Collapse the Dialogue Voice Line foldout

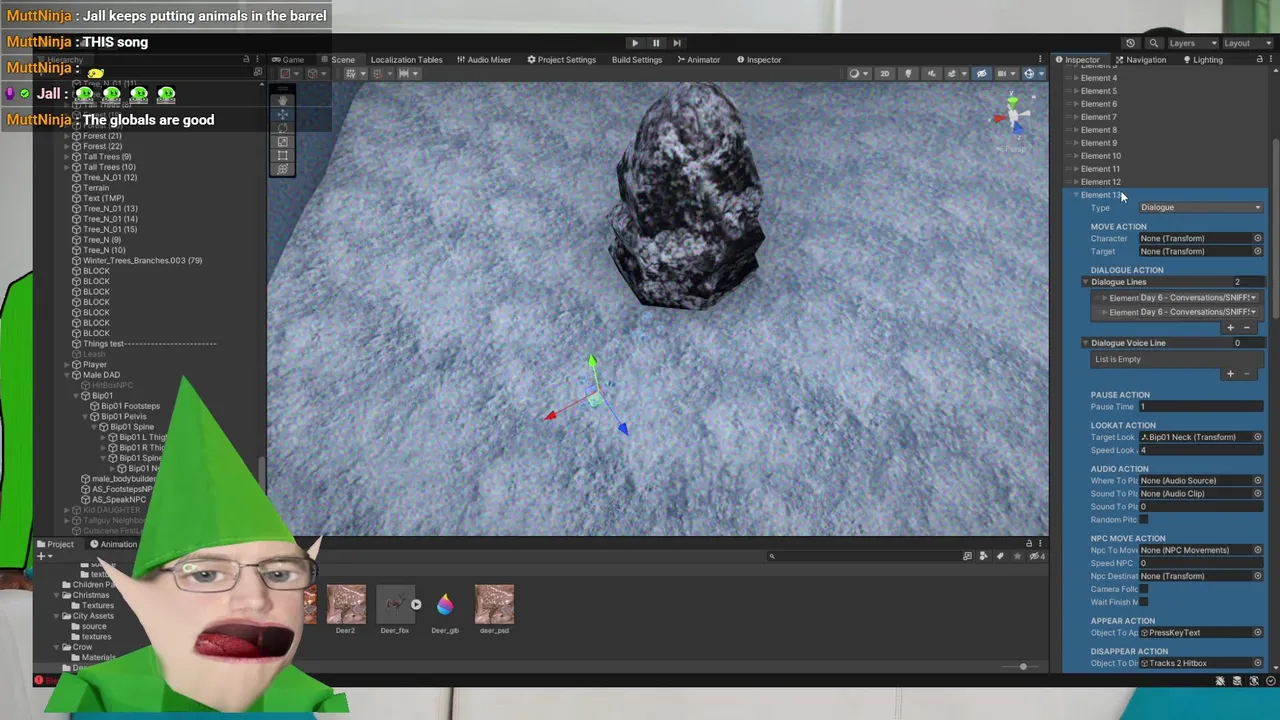click(1086, 343)
